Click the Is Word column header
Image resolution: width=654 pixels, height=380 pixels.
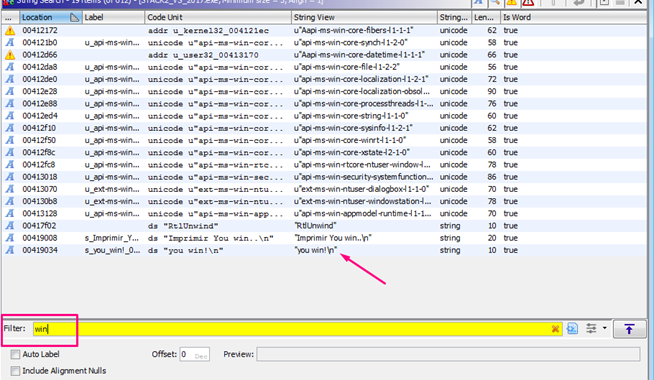[574, 18]
